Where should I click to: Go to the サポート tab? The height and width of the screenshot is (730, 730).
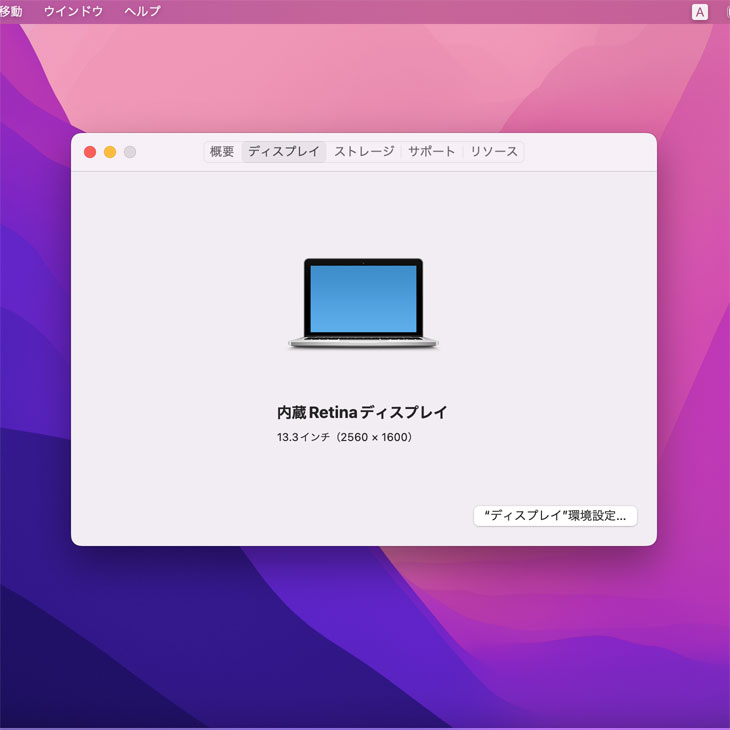tap(432, 152)
